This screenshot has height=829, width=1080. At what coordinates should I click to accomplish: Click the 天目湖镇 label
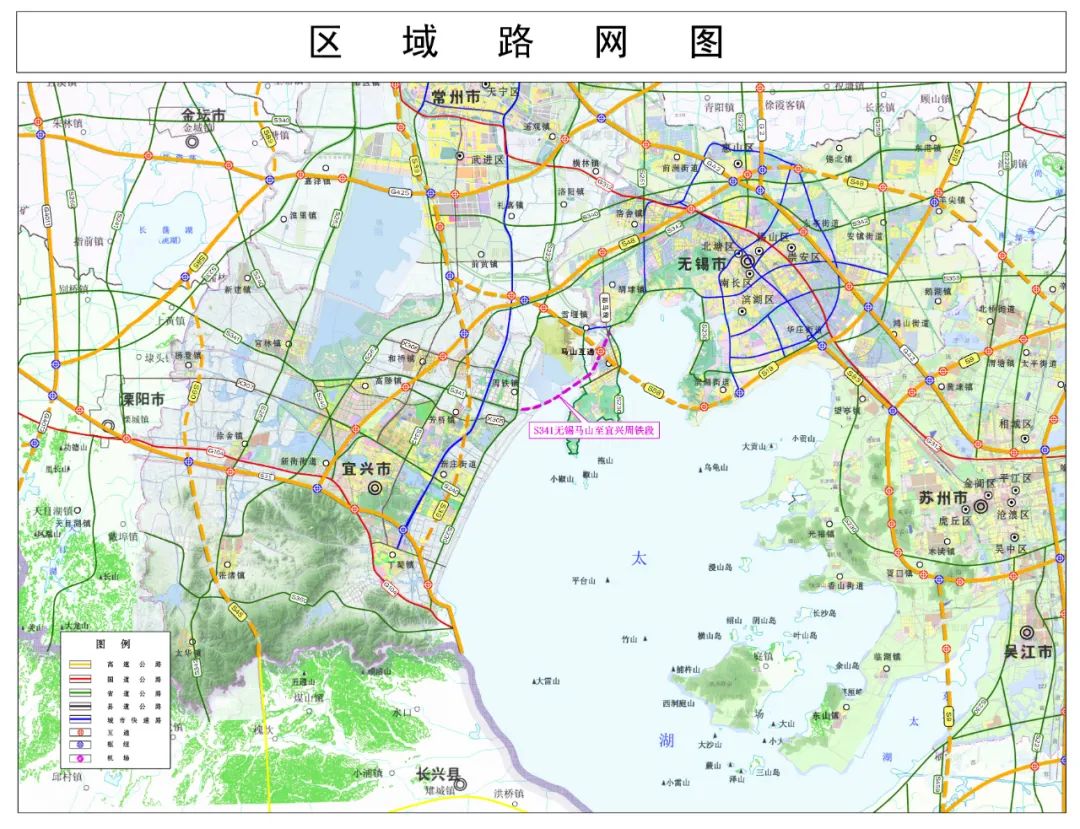pyautogui.click(x=54, y=511)
